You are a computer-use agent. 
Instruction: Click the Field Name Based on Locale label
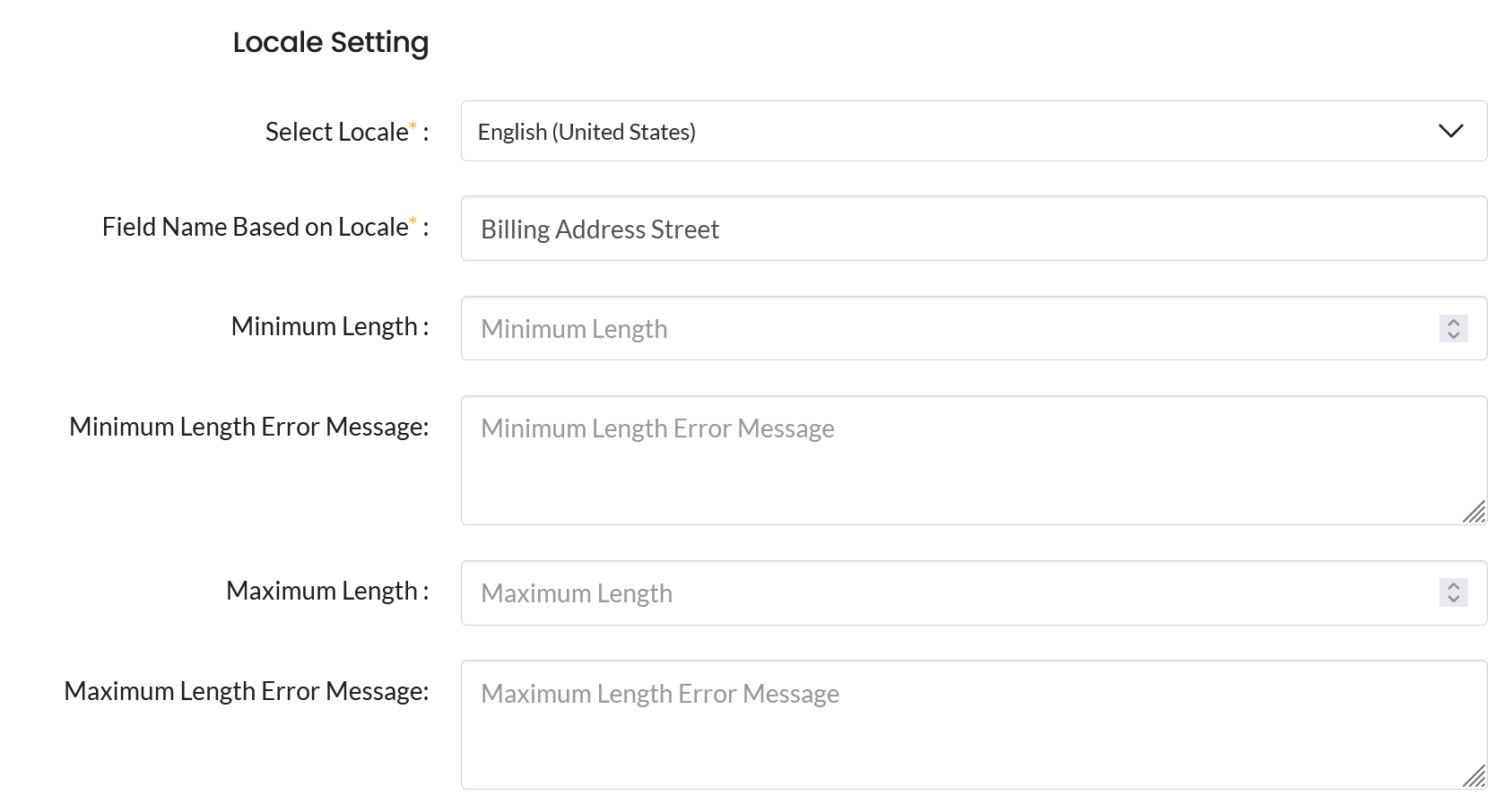tap(256, 227)
